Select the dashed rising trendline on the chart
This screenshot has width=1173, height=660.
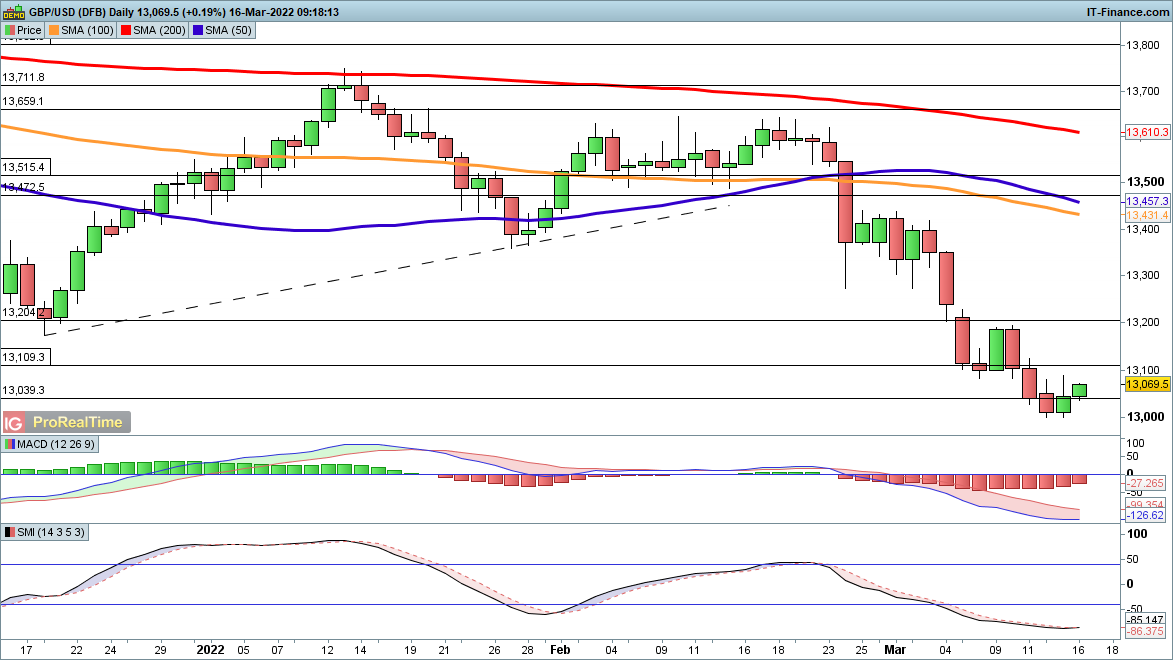pos(387,269)
